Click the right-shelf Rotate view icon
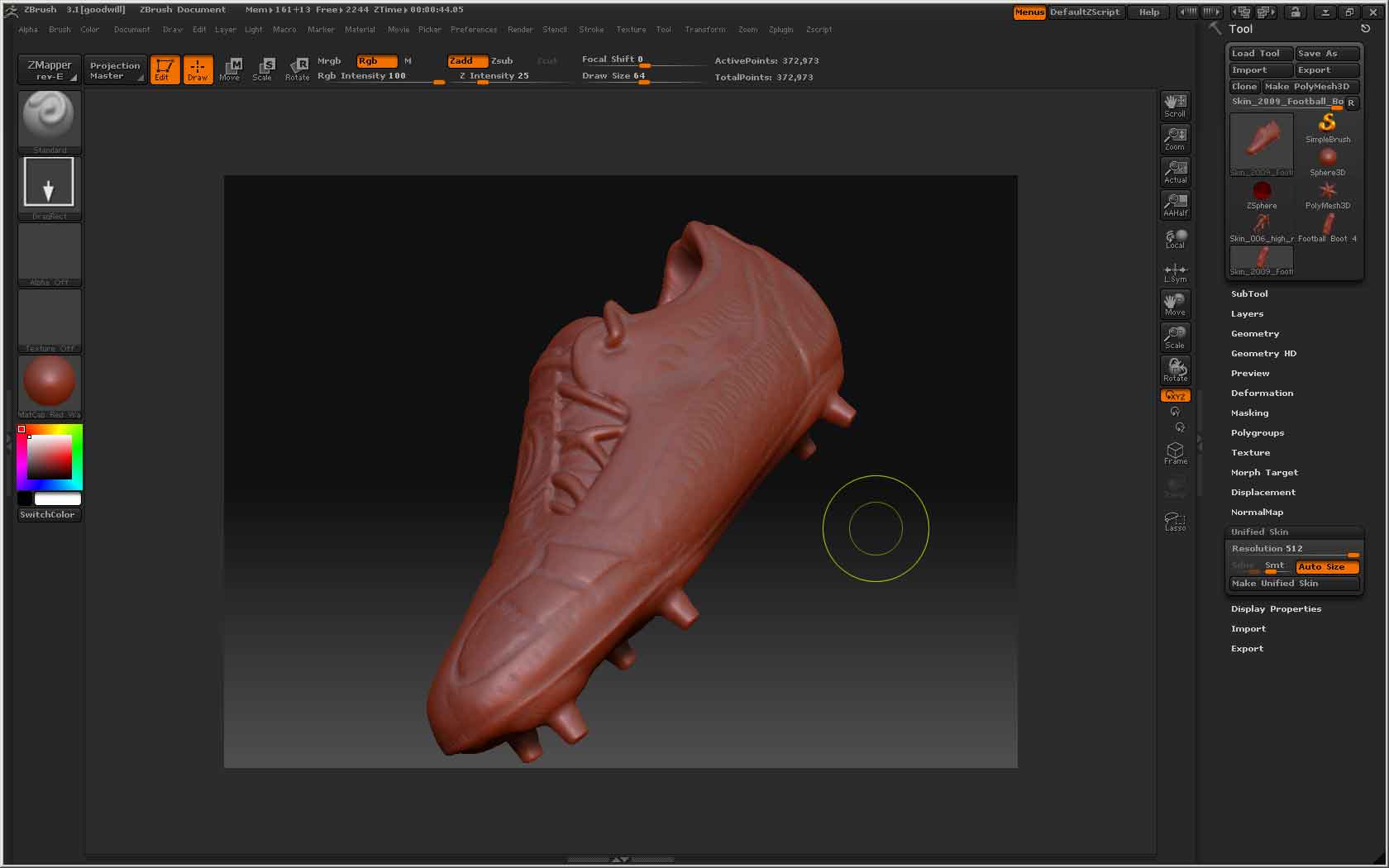The image size is (1389, 868). [x=1175, y=370]
